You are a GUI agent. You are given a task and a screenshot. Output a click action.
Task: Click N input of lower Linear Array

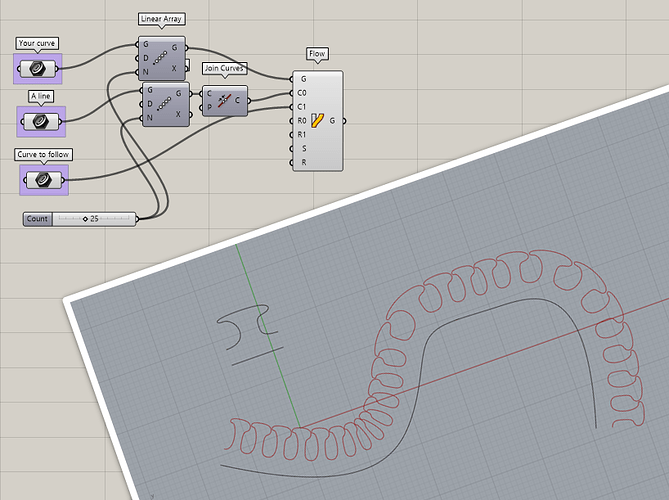pos(150,118)
